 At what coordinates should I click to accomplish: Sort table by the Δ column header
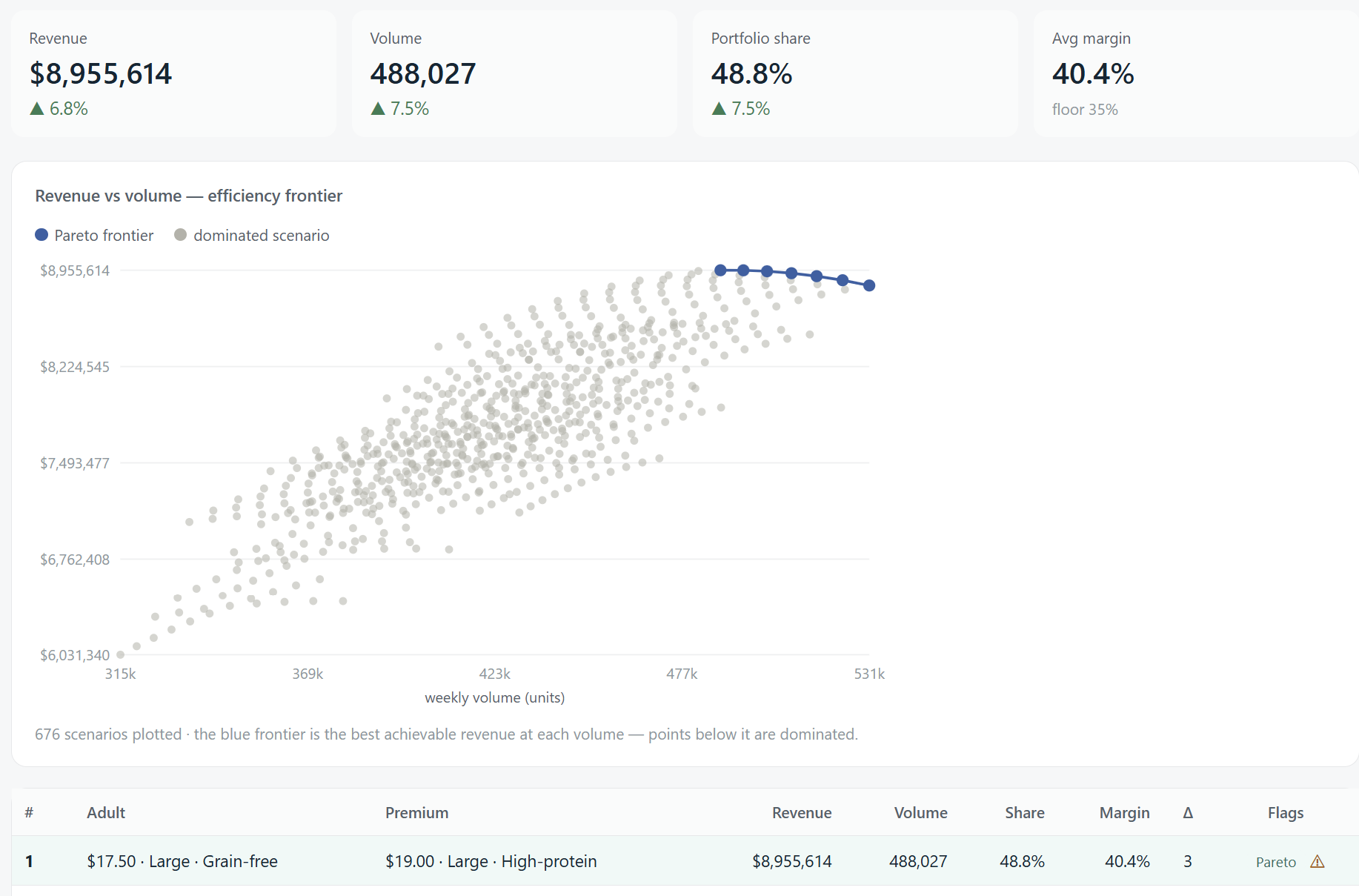coord(1188,812)
